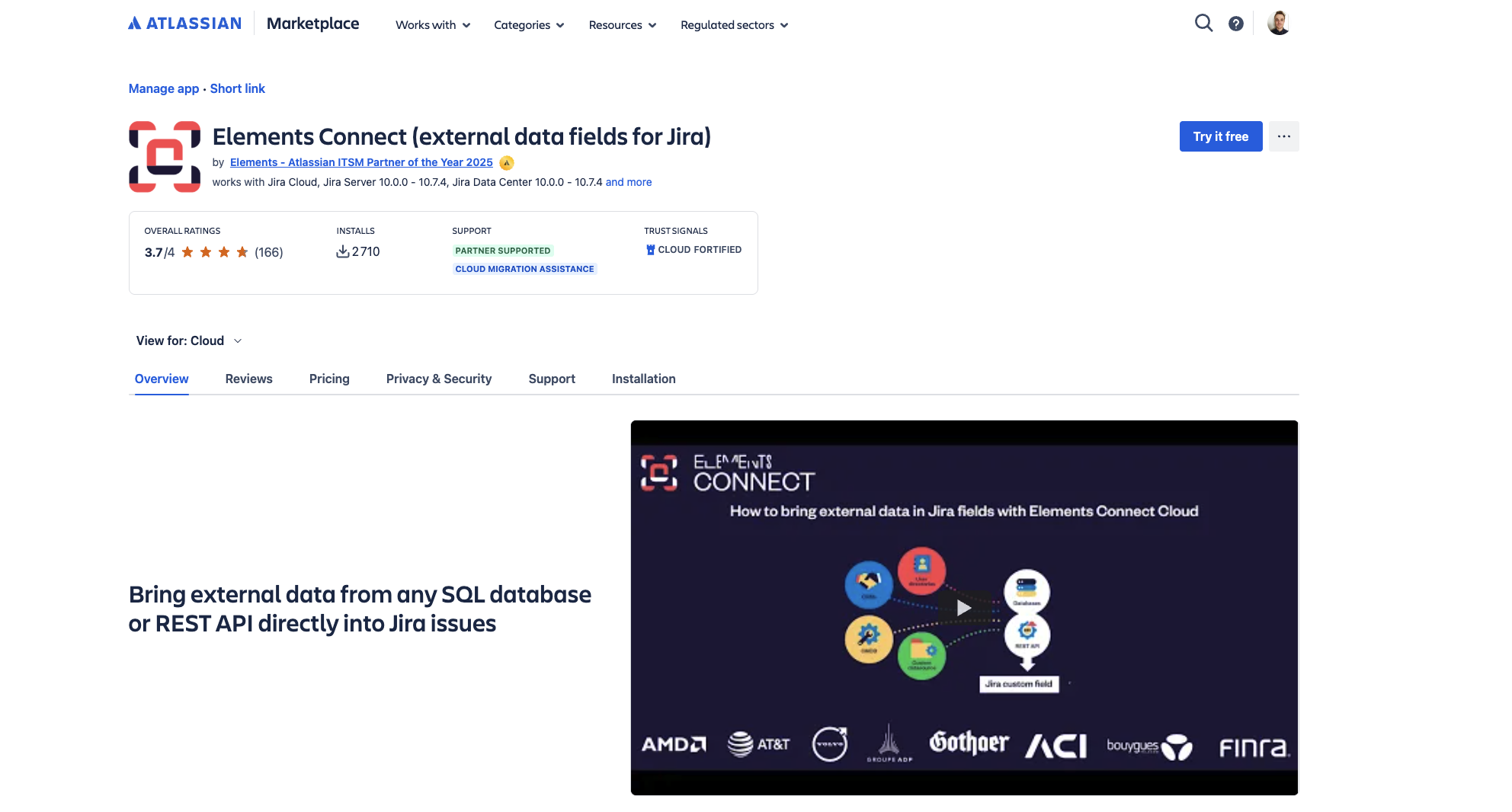Open the Manage app link
The image size is (1512, 812).
164,88
